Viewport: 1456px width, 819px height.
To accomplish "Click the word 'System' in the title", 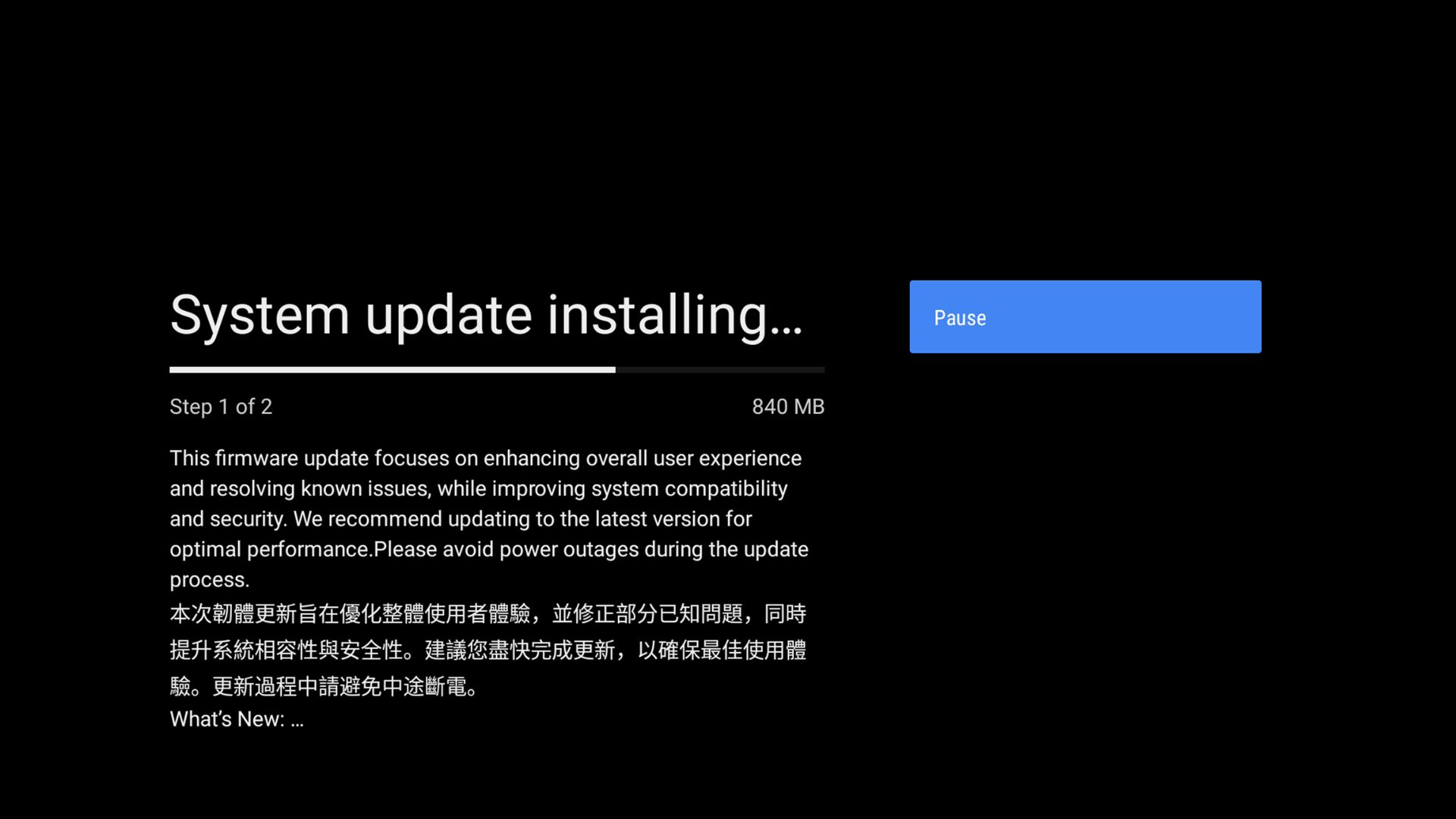I will point(259,315).
